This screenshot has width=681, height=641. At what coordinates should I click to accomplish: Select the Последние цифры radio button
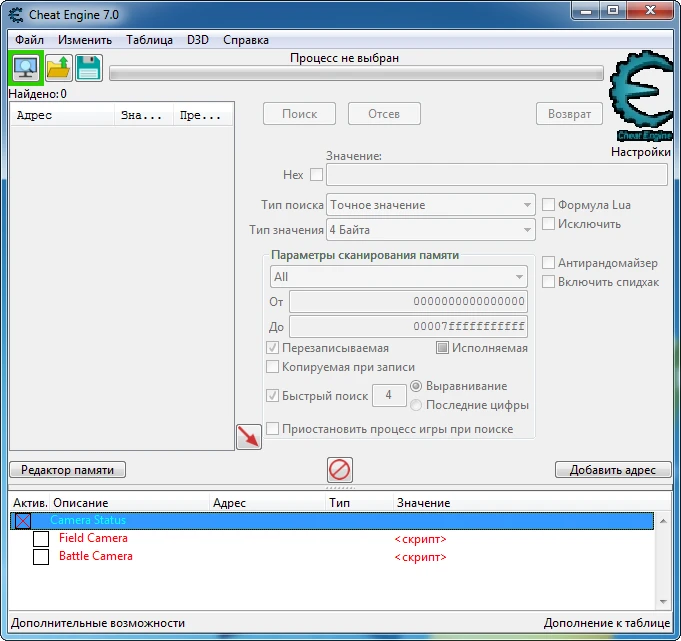[x=416, y=405]
